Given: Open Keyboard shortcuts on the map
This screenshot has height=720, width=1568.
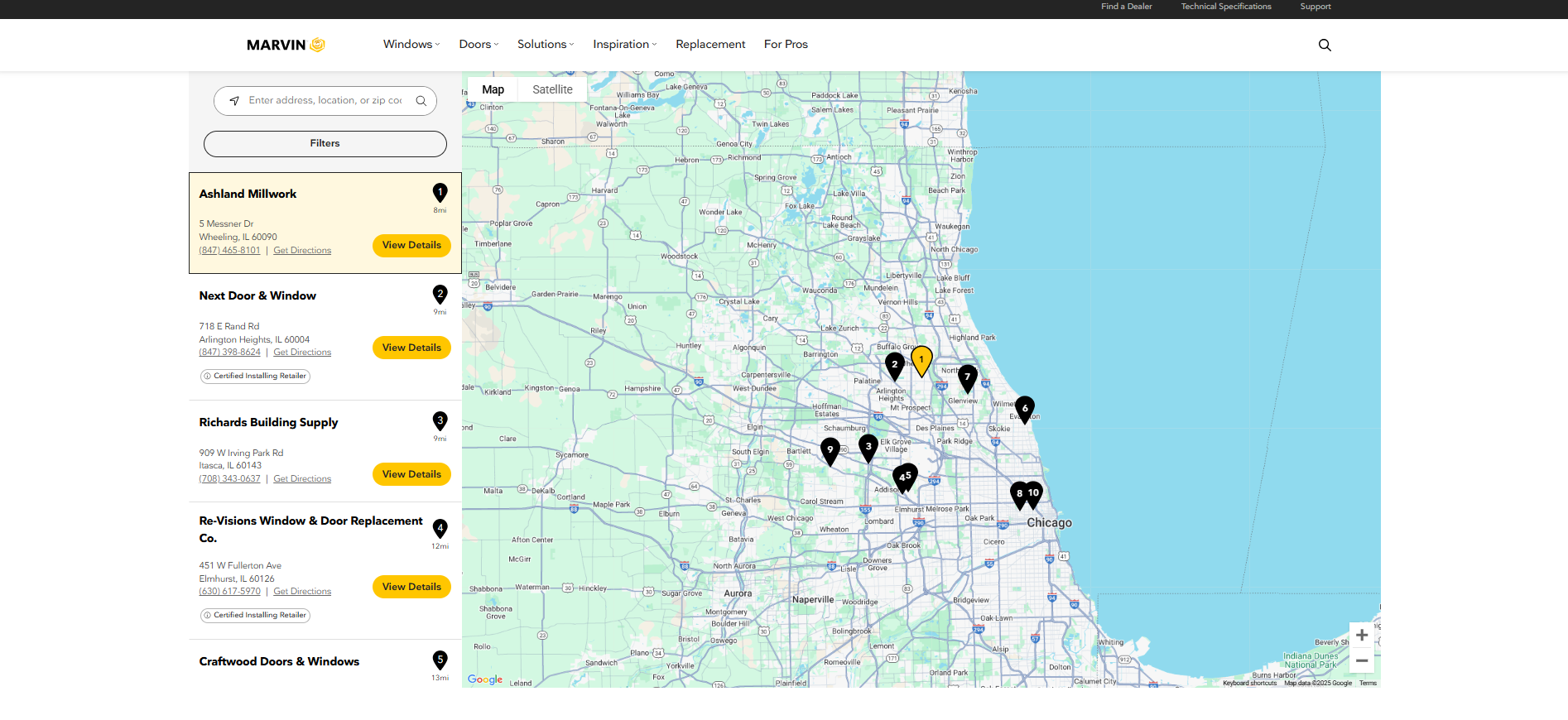Looking at the screenshot, I should click(x=1249, y=684).
